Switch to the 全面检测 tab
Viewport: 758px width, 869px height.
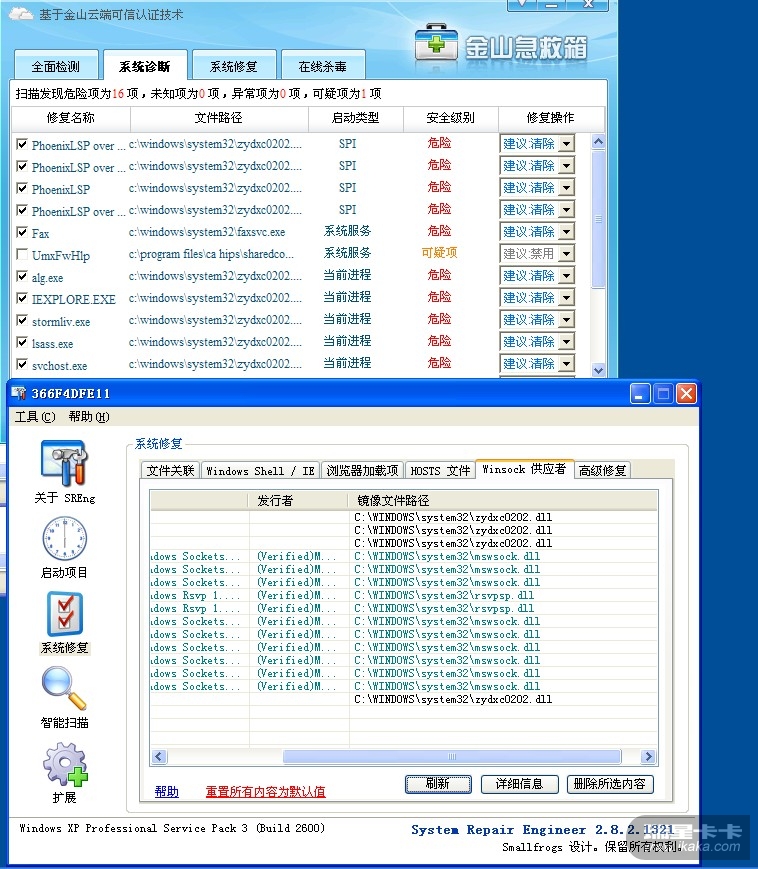(x=56, y=67)
